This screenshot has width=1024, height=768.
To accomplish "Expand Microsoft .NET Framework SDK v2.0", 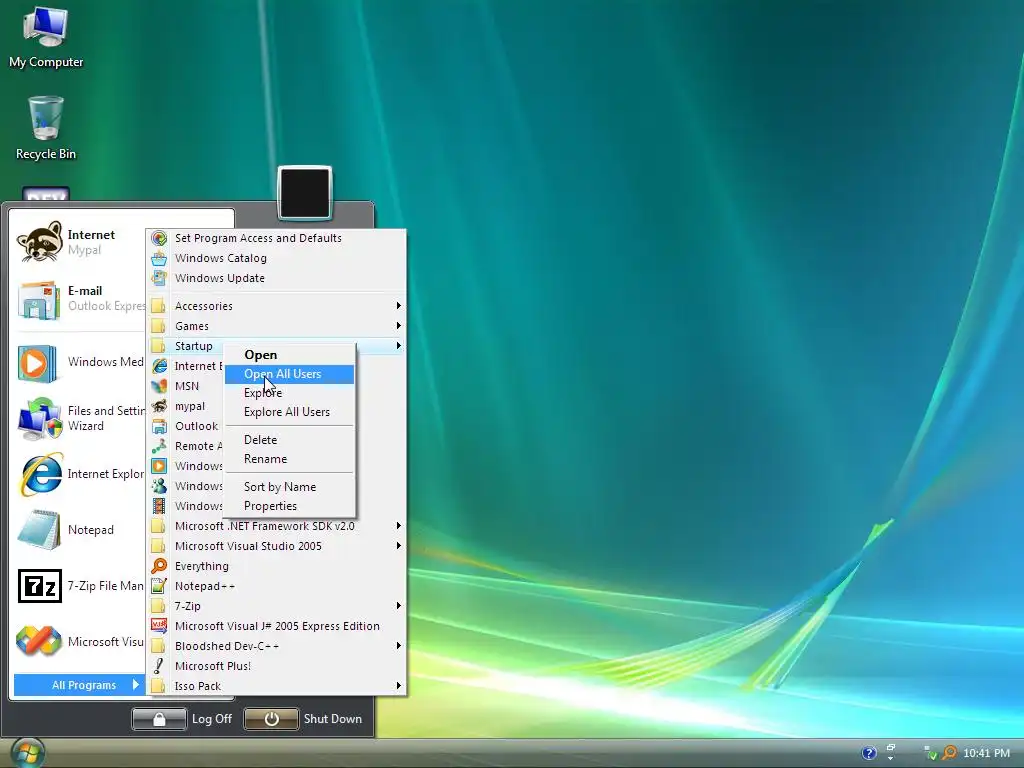I will pyautogui.click(x=275, y=526).
